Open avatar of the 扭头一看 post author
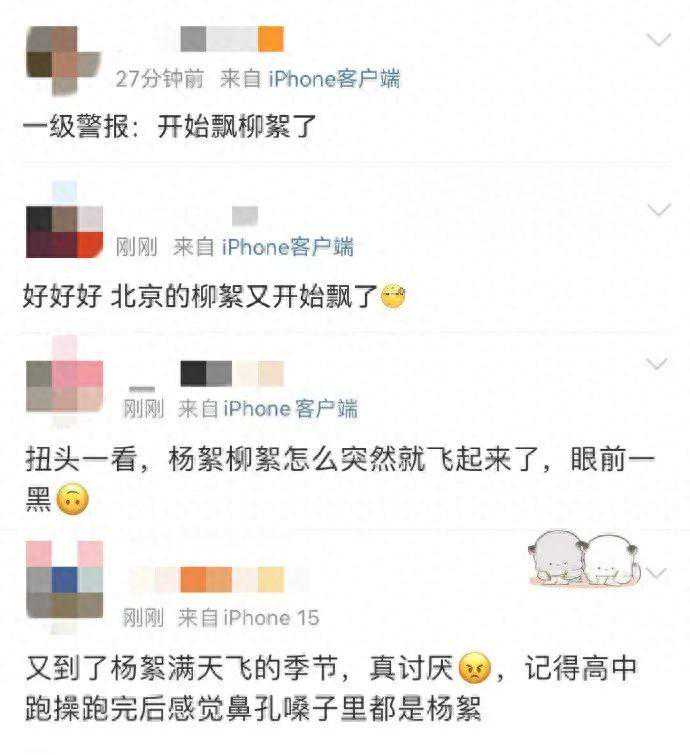The image size is (690, 755). point(64,380)
